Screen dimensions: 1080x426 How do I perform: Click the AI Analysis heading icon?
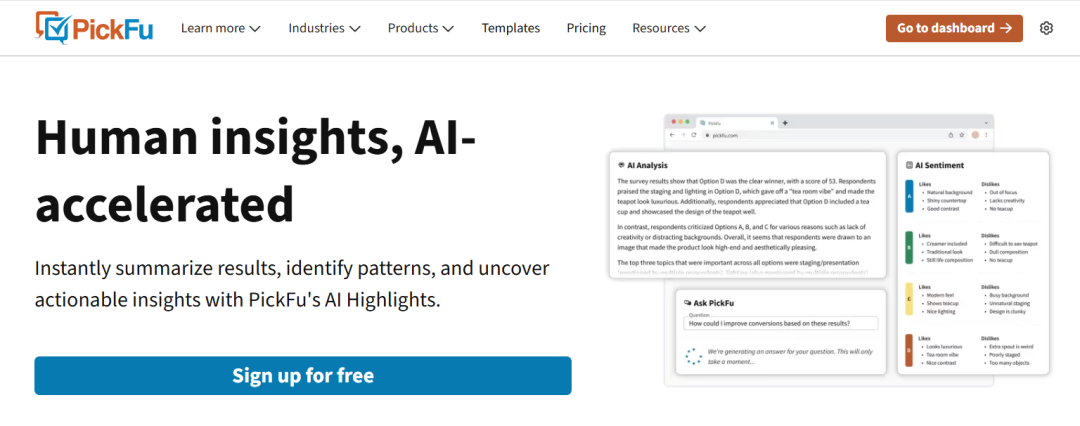point(621,165)
